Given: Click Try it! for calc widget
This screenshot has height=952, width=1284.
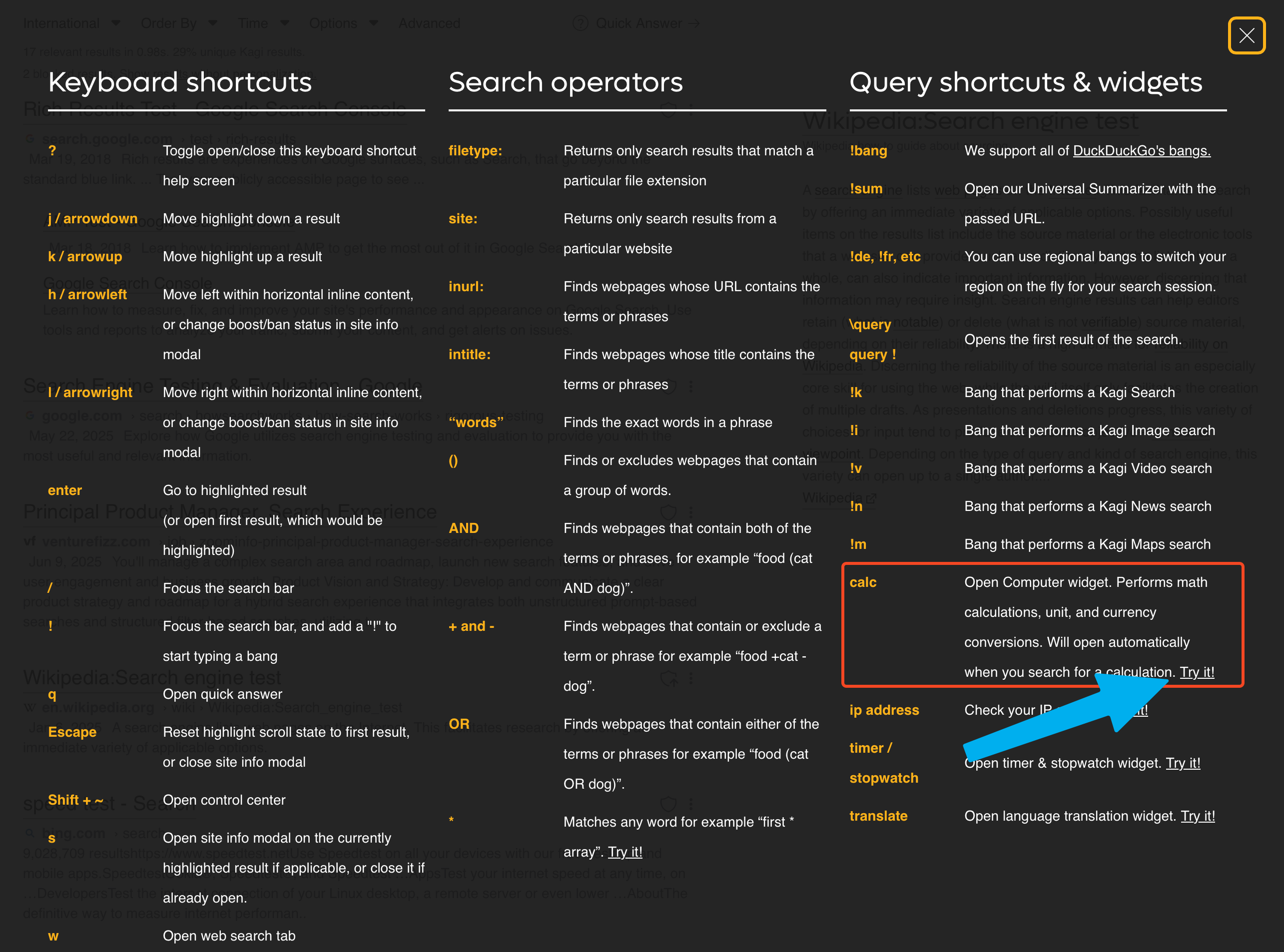Looking at the screenshot, I should pos(1197,672).
